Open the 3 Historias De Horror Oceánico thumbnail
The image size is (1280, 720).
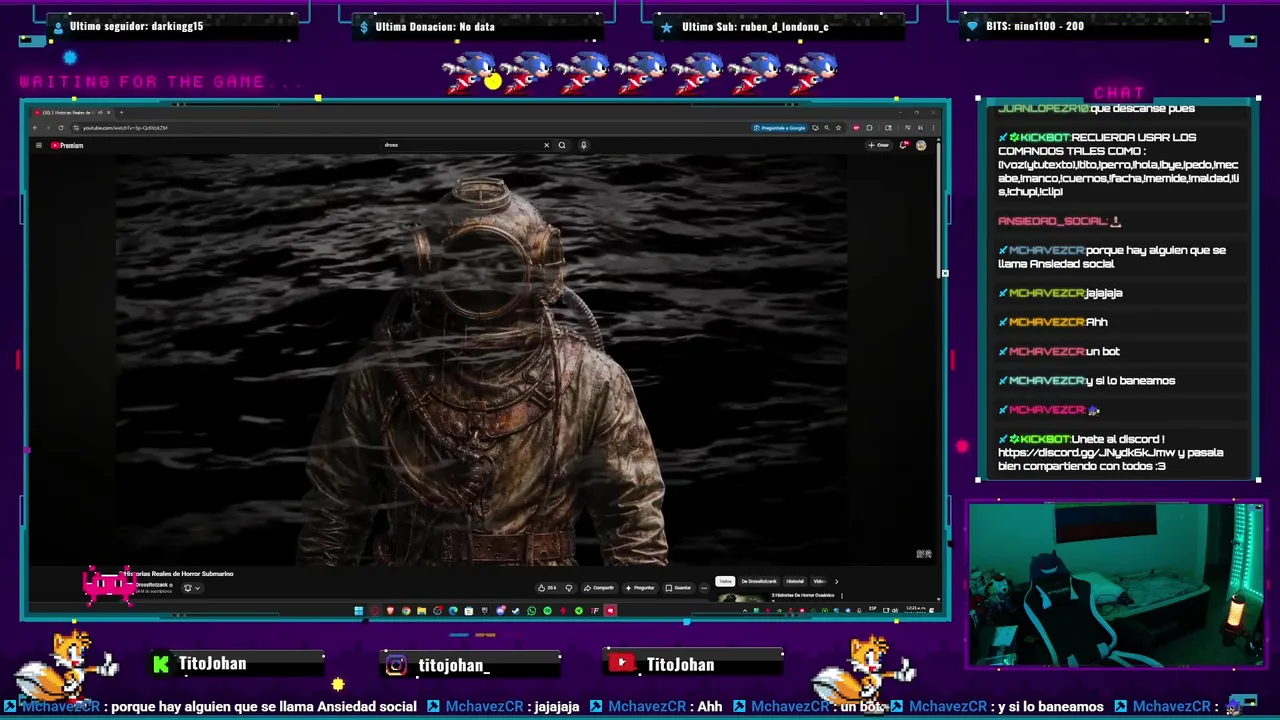[742, 597]
